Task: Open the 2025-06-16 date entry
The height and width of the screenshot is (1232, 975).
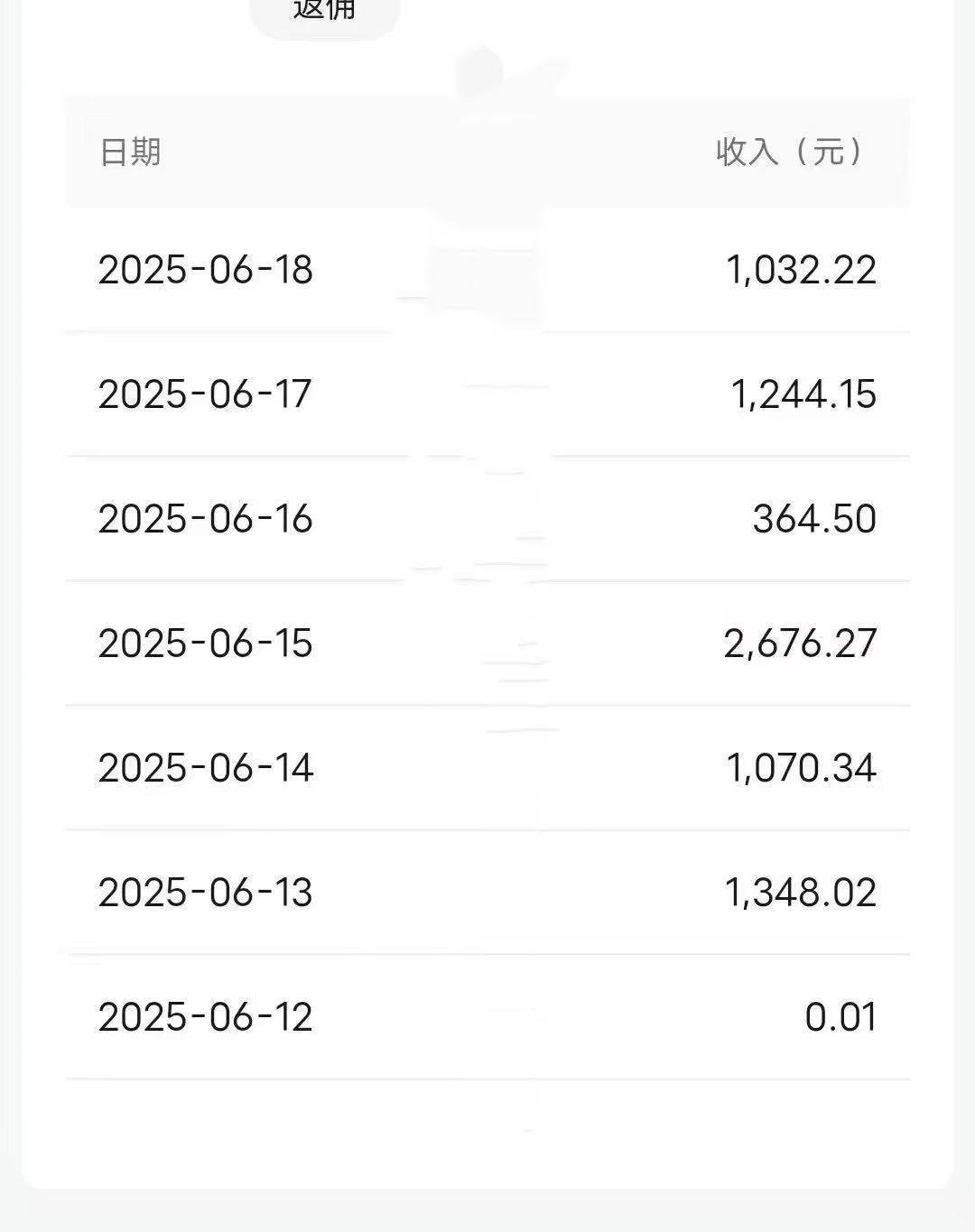Action: (205, 519)
